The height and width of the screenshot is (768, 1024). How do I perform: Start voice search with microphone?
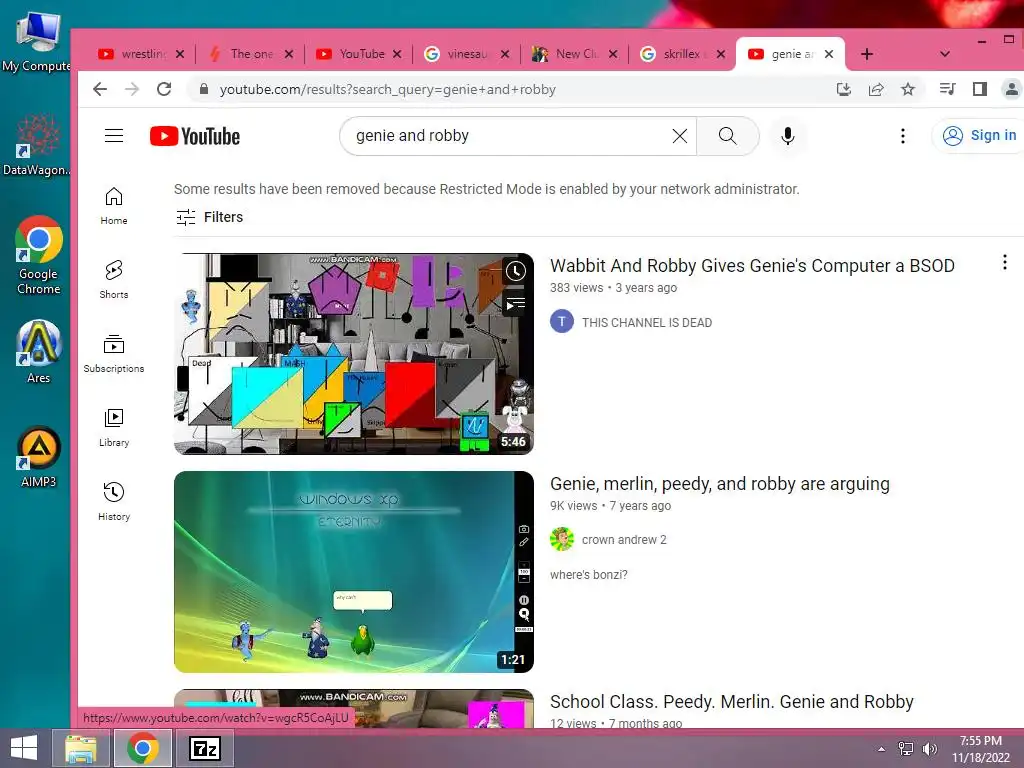tap(788, 136)
